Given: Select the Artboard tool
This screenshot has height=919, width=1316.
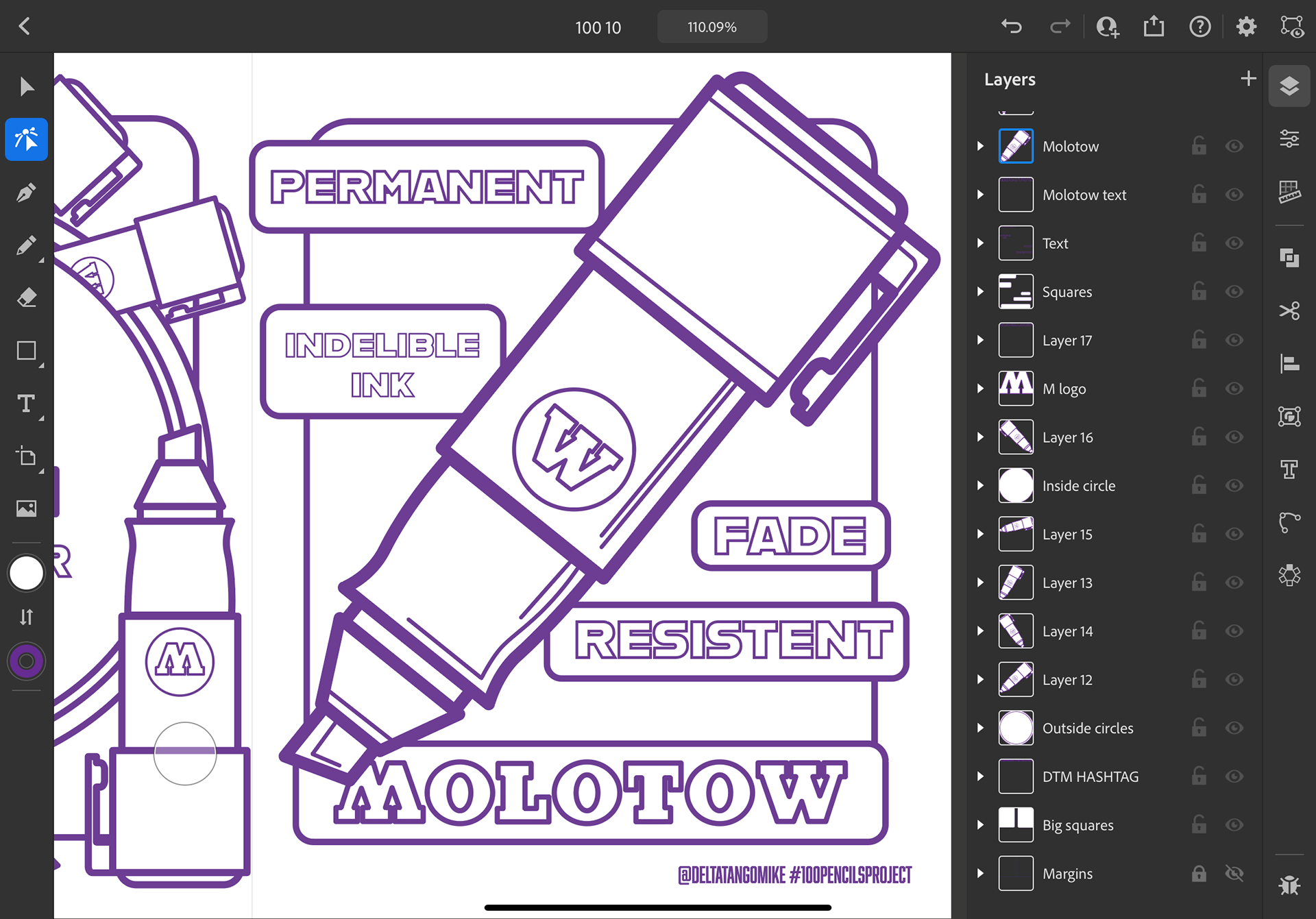Looking at the screenshot, I should coord(26,456).
